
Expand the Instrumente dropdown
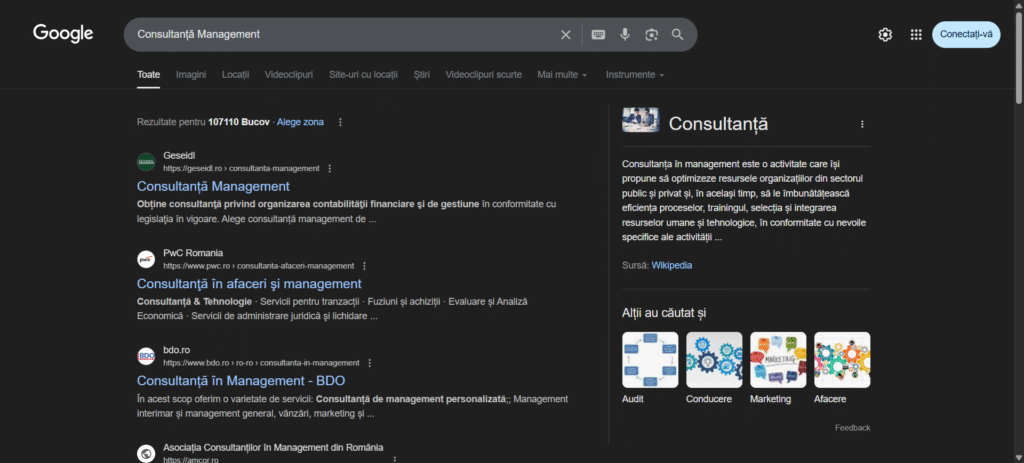[x=635, y=74]
